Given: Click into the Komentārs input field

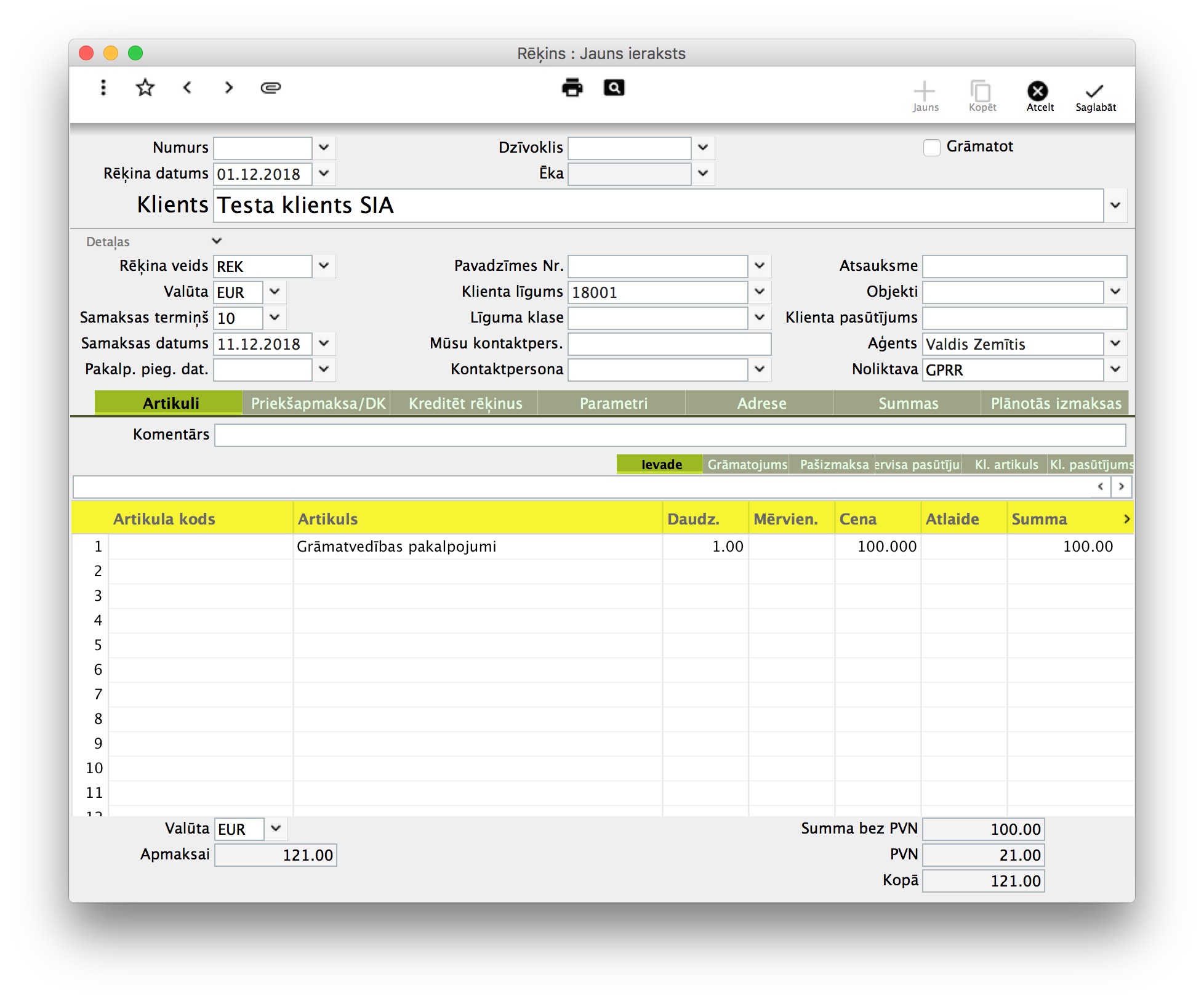Looking at the screenshot, I should click(x=670, y=435).
